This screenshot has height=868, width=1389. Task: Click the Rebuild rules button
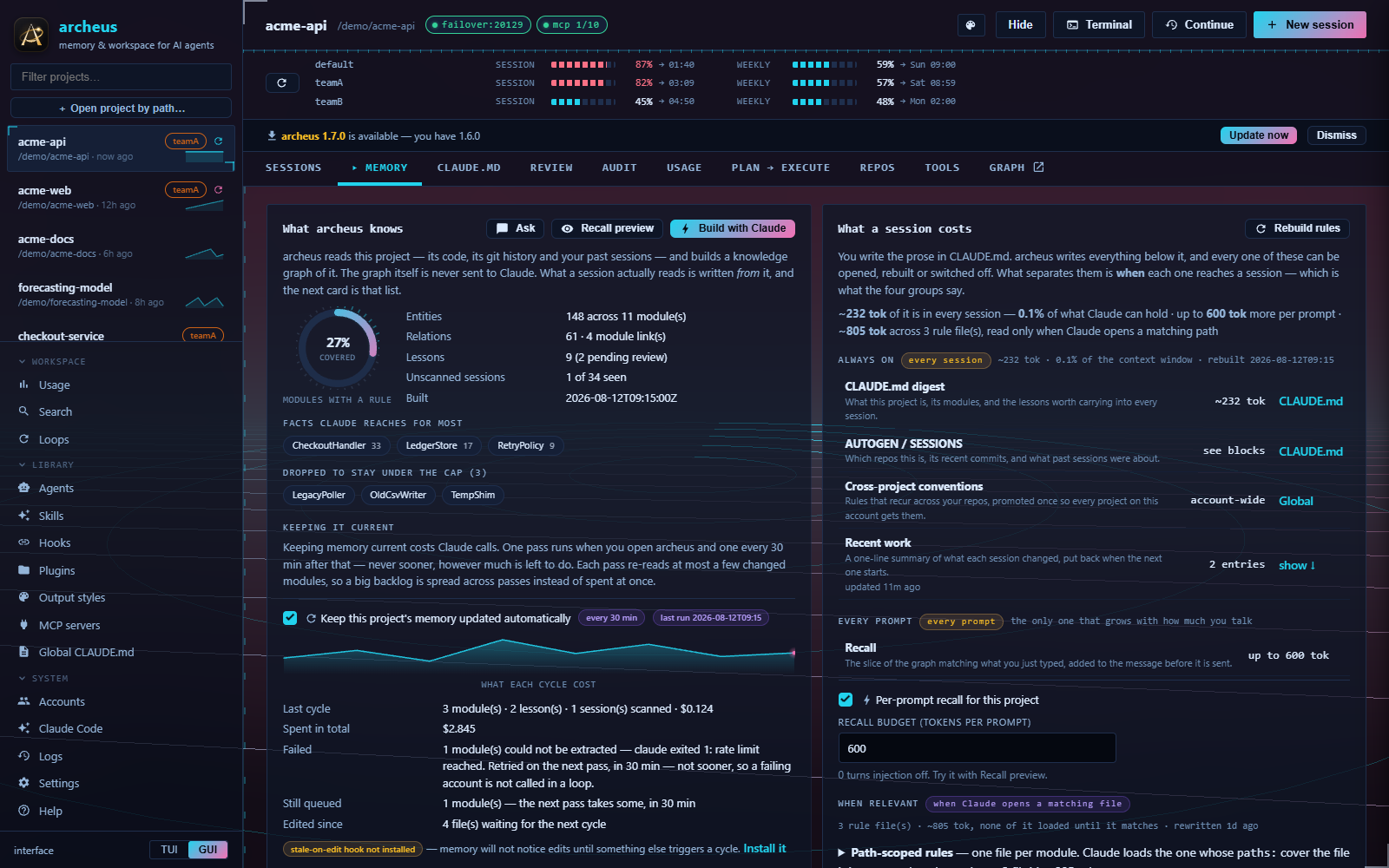(x=1297, y=228)
